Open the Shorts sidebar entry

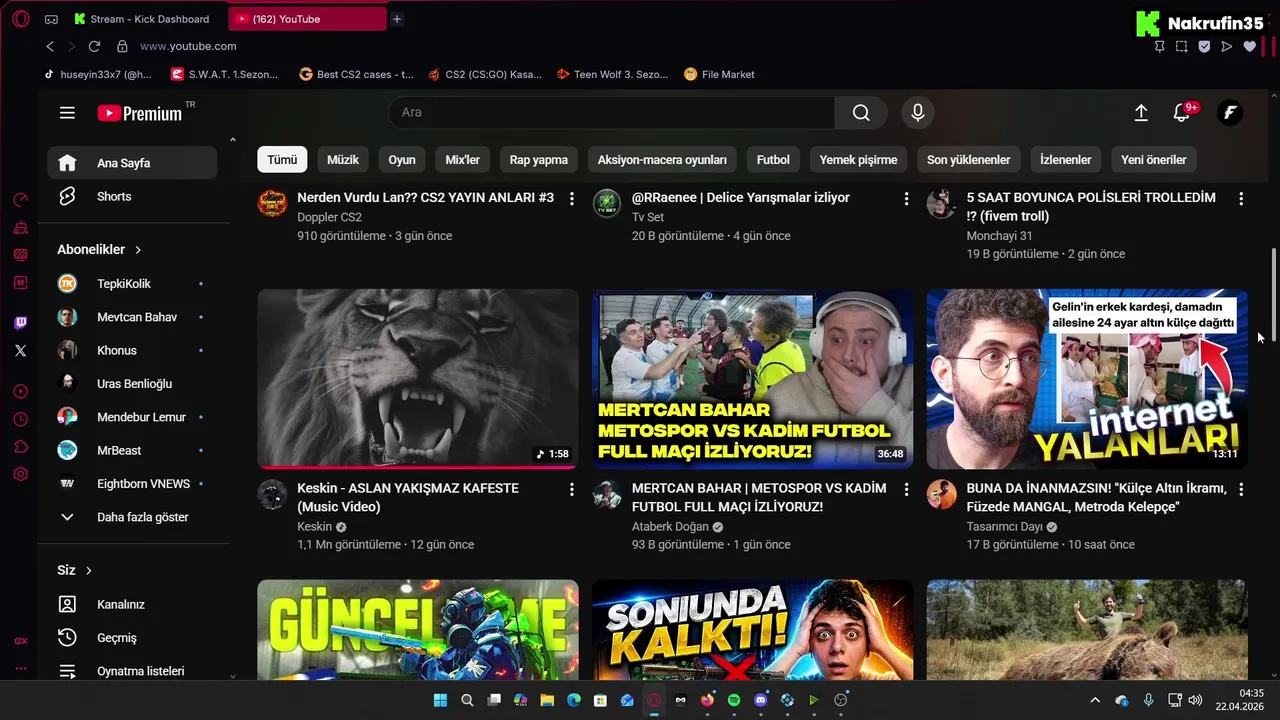point(132,197)
